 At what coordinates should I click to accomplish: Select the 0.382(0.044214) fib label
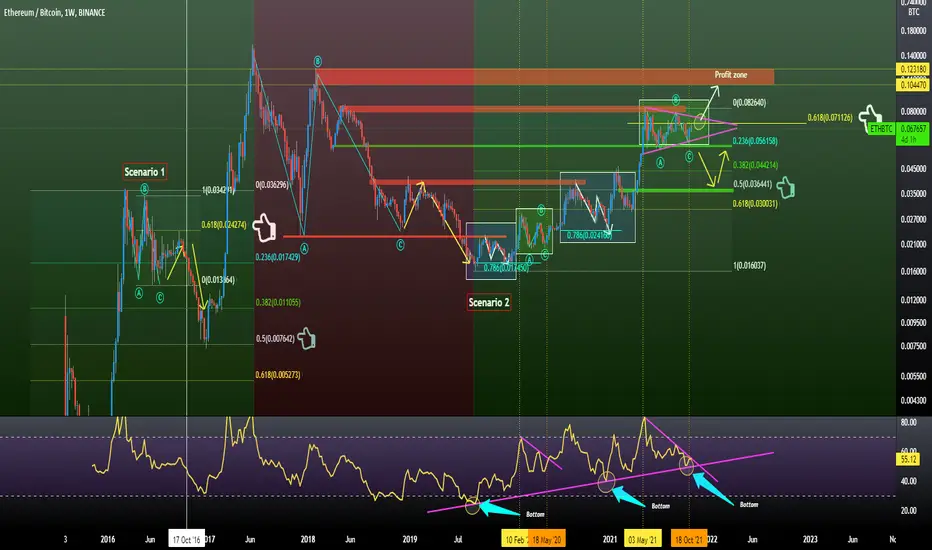[755, 165]
